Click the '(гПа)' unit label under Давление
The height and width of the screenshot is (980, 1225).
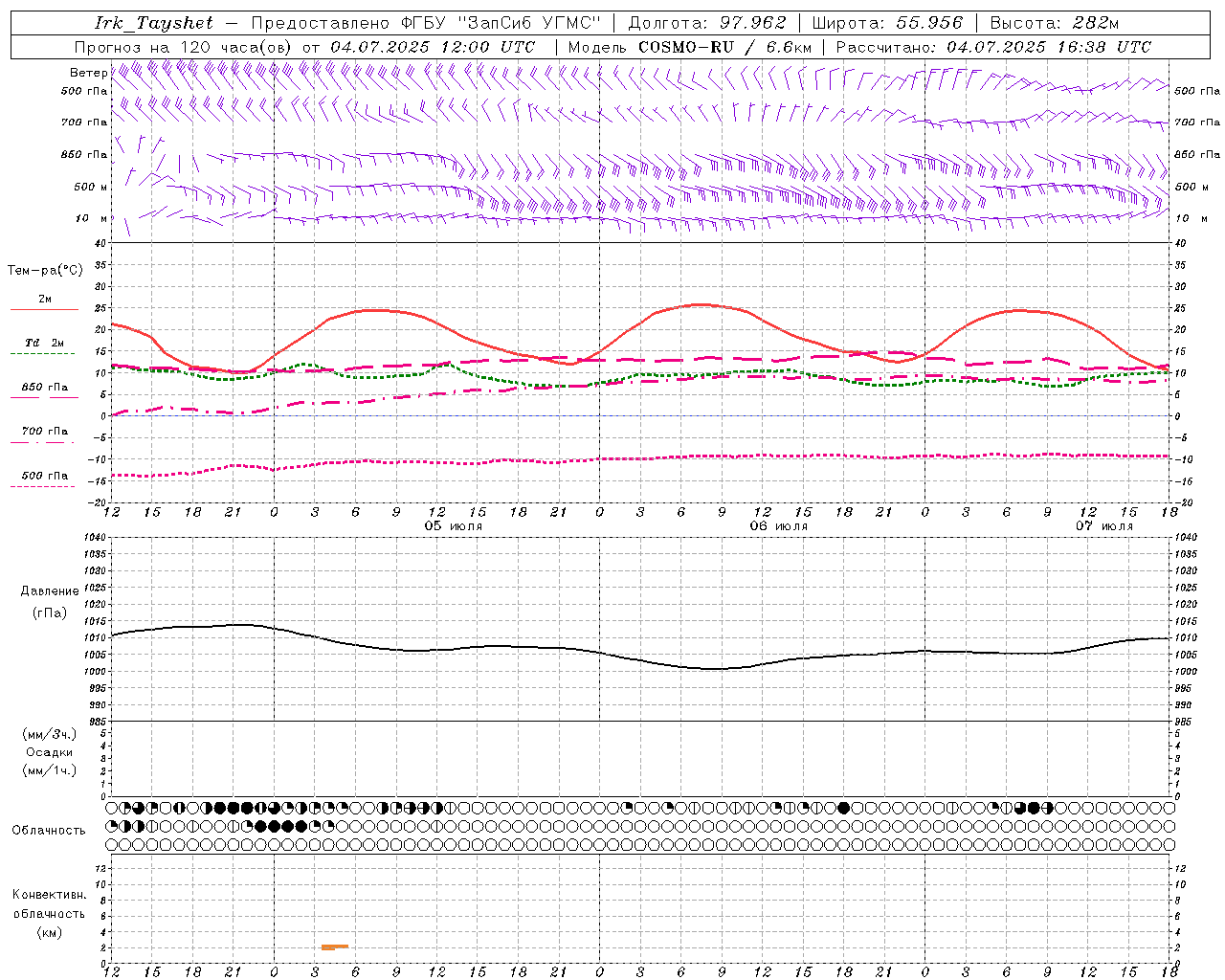[x=50, y=613]
